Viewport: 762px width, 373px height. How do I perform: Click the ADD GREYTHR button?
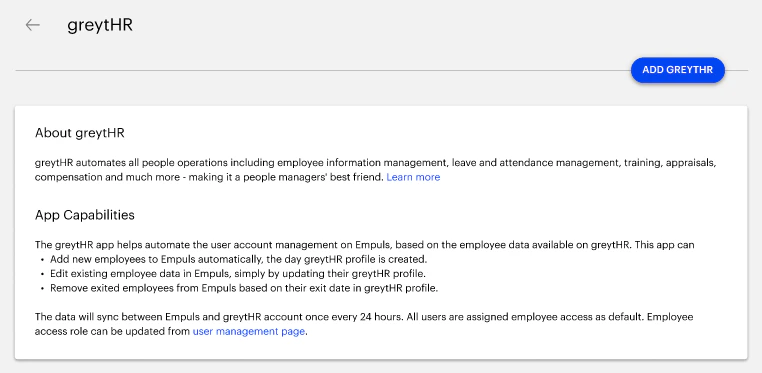[677, 70]
